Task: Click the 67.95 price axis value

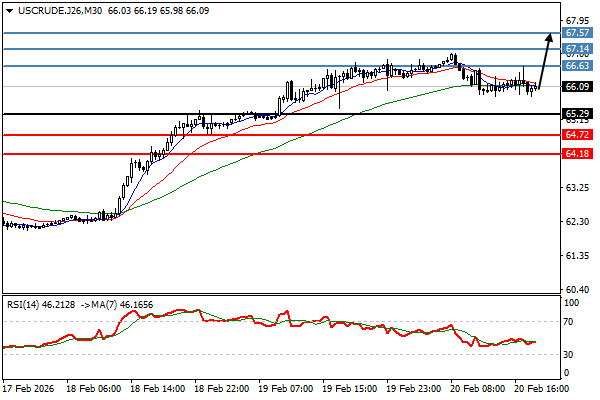Action: [x=575, y=20]
